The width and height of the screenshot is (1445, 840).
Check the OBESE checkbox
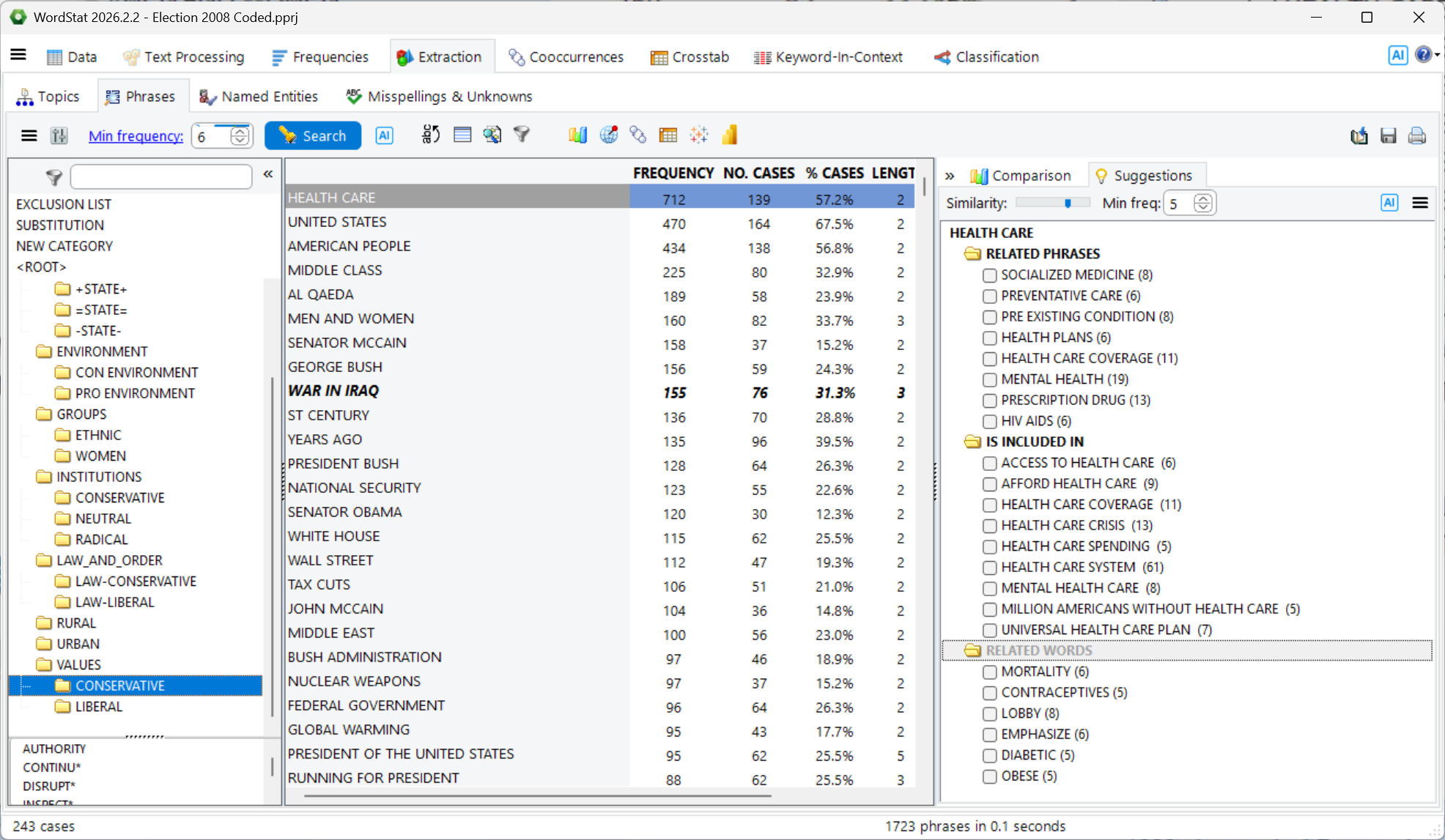pos(990,776)
